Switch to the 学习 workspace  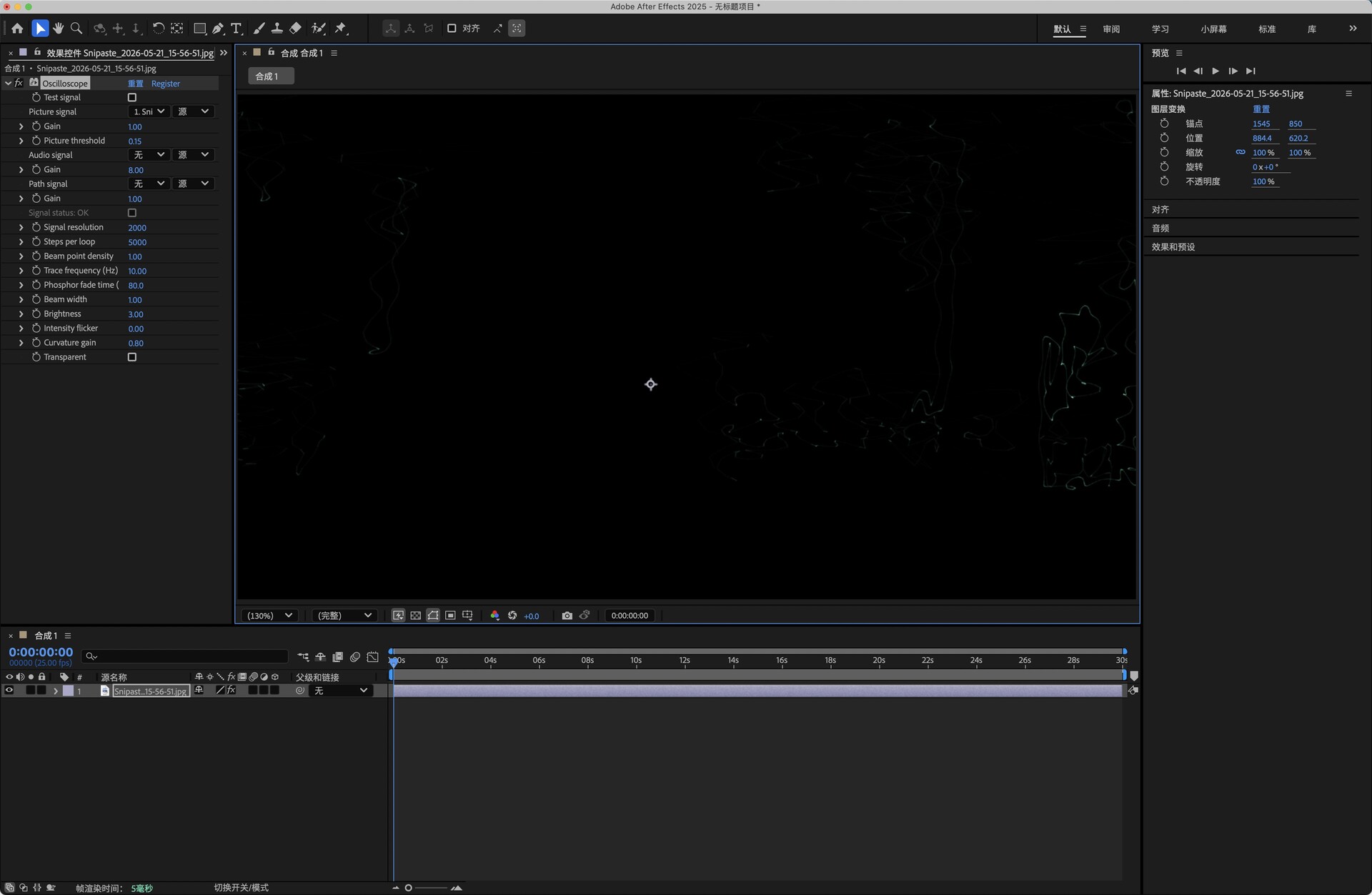pyautogui.click(x=1160, y=29)
